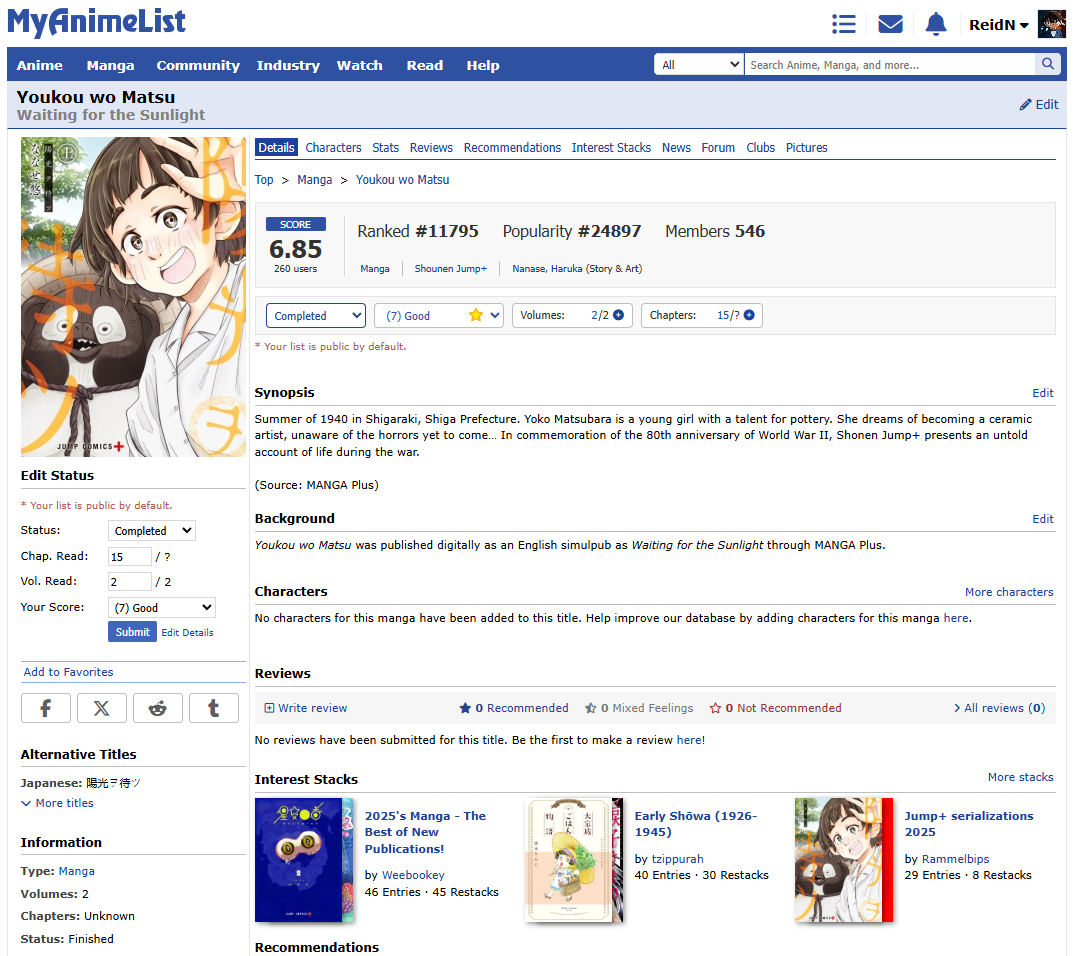Open the Anime menu

[39, 65]
